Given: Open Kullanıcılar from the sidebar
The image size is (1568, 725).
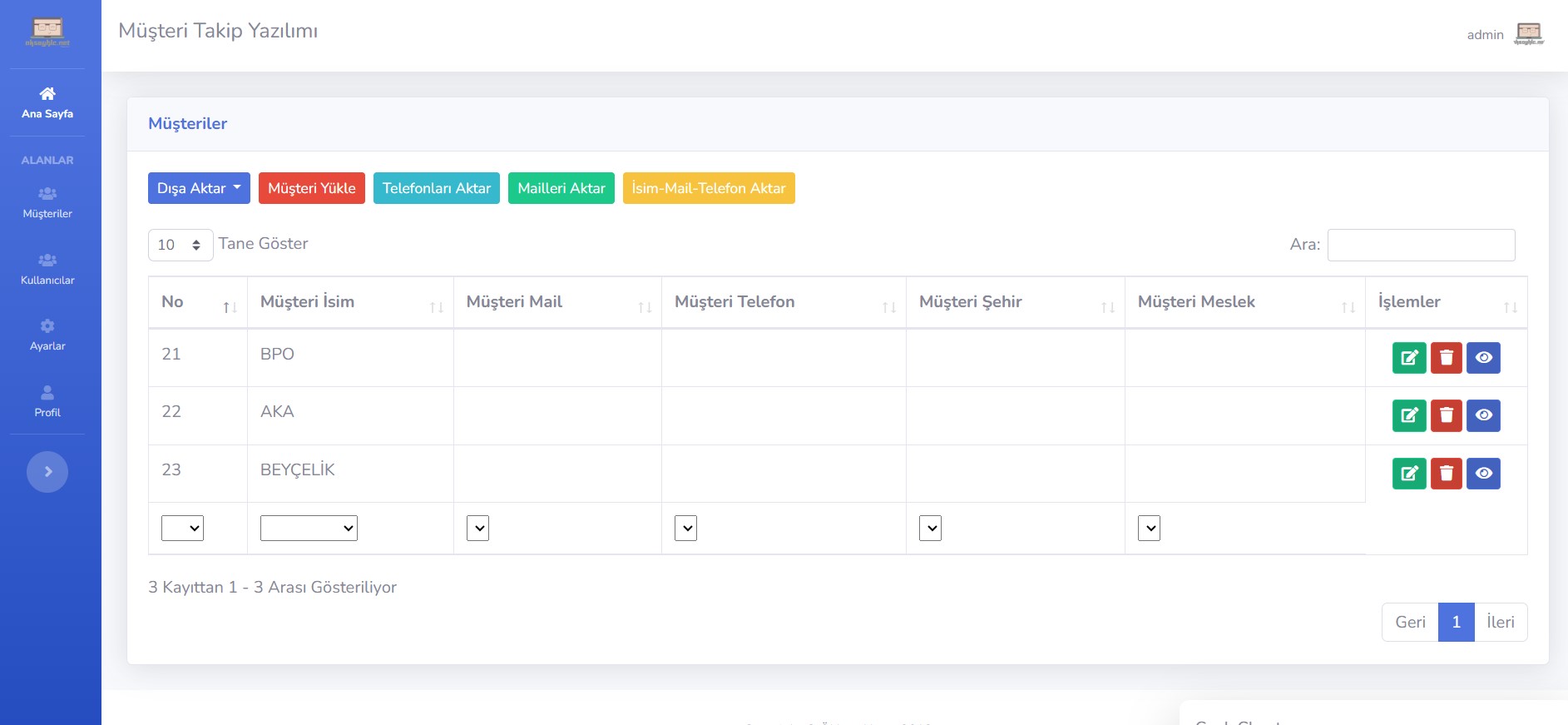Looking at the screenshot, I should click(x=47, y=268).
